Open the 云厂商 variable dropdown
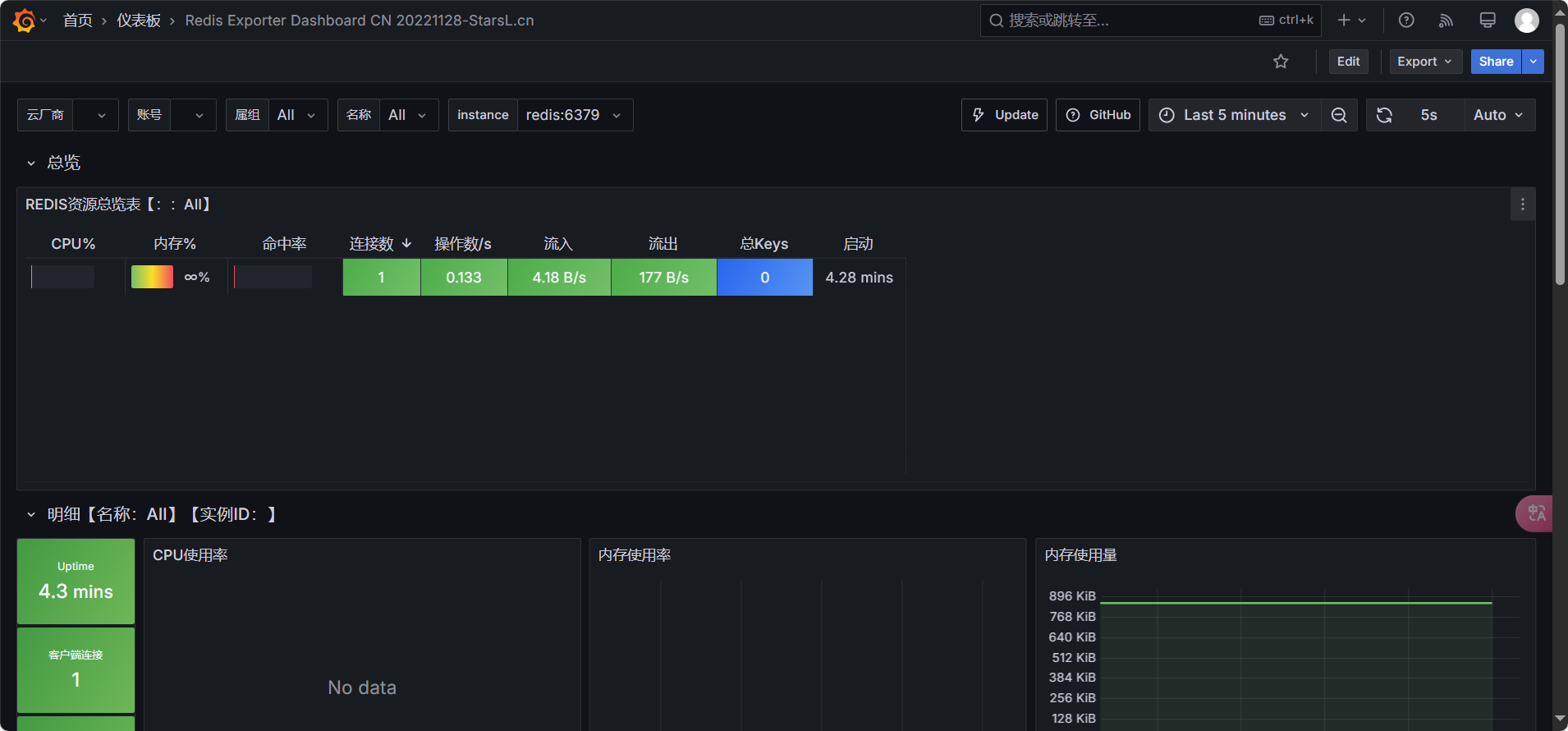Screen dimensions: 1568x731 coord(95,115)
